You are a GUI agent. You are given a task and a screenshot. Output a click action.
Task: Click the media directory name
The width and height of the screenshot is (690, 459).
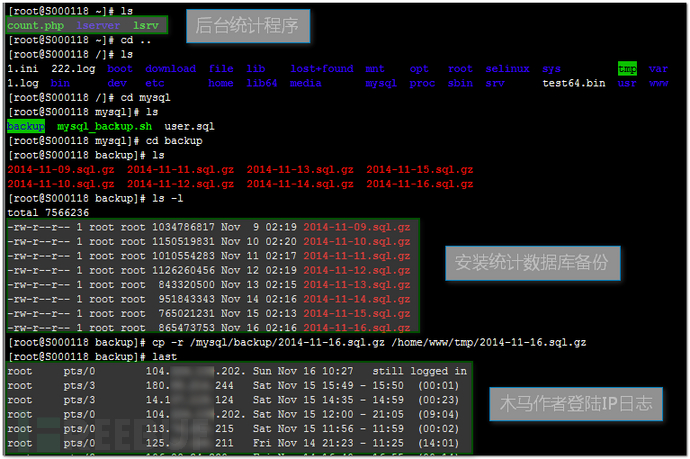click(306, 83)
